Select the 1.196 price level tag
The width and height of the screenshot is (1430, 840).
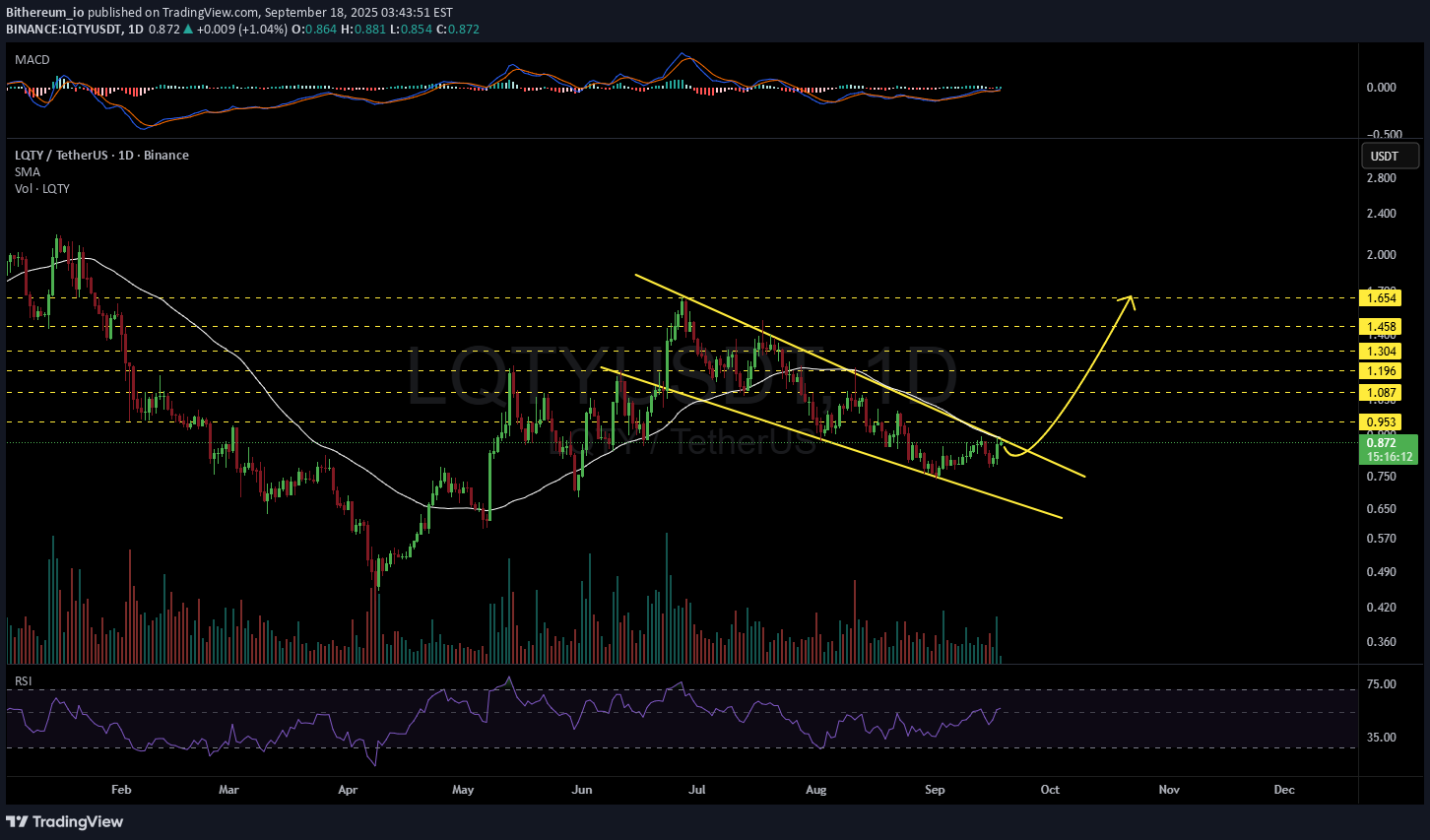pyautogui.click(x=1379, y=371)
